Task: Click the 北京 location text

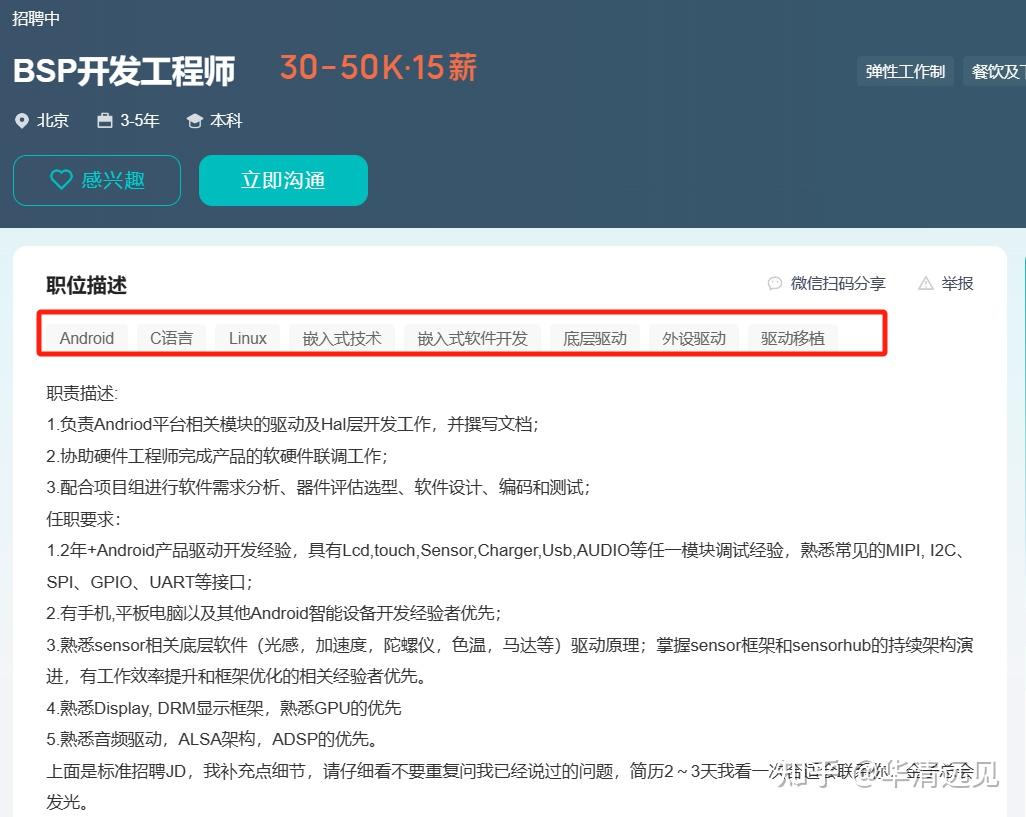Action: pyautogui.click(x=53, y=120)
